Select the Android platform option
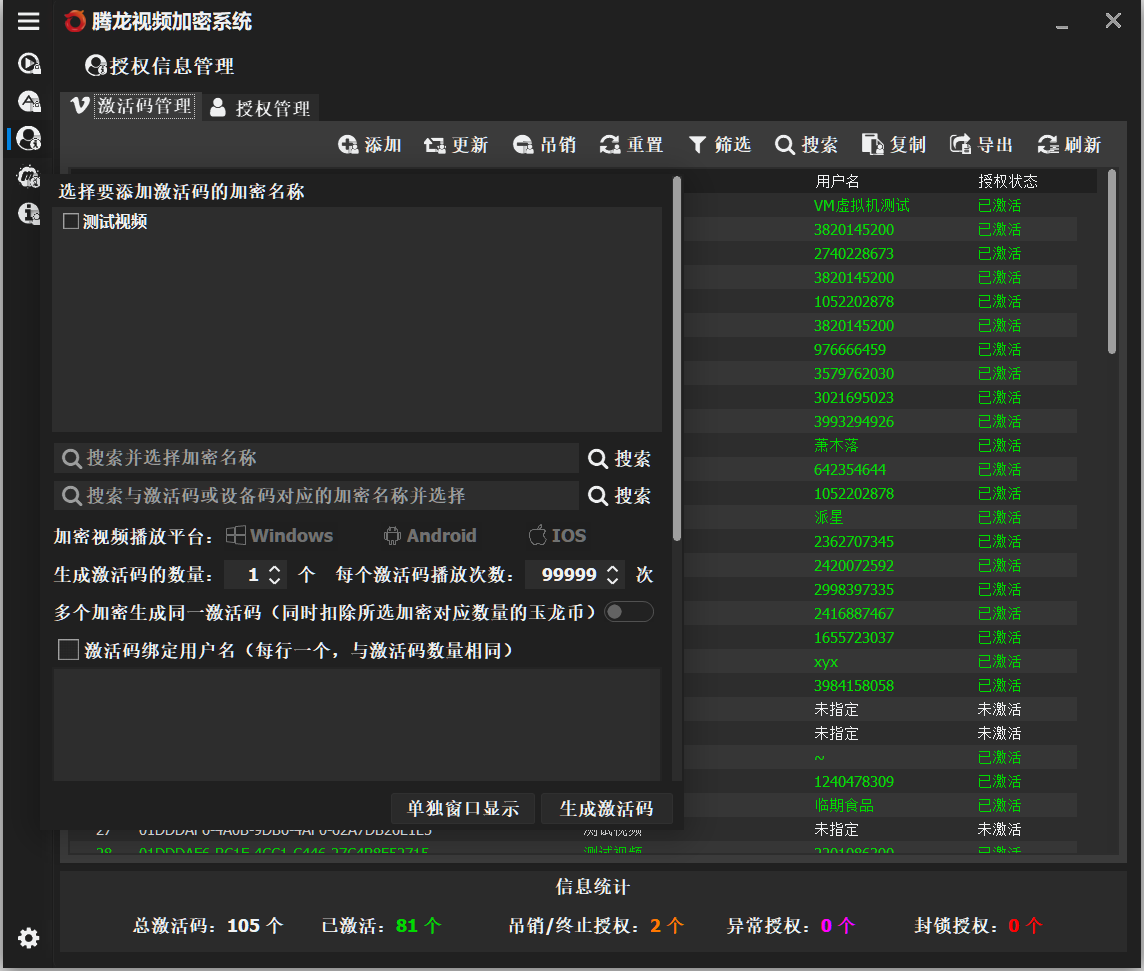The width and height of the screenshot is (1144, 971). (430, 535)
